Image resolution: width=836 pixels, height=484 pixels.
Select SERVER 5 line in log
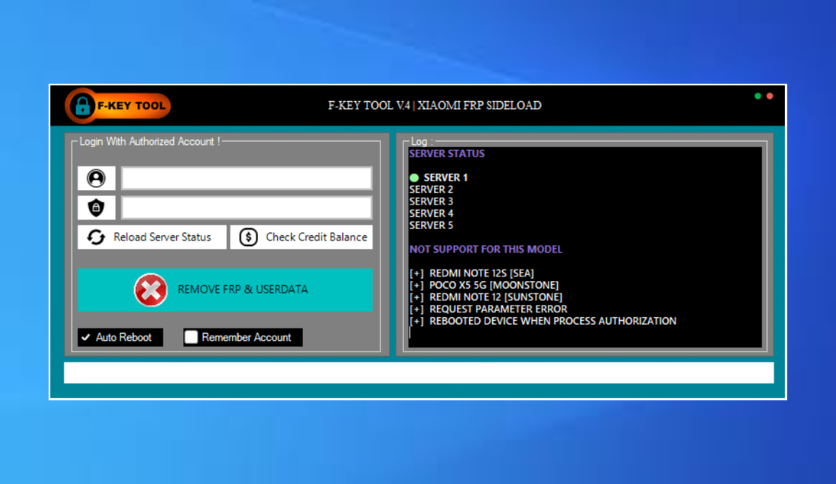431,225
